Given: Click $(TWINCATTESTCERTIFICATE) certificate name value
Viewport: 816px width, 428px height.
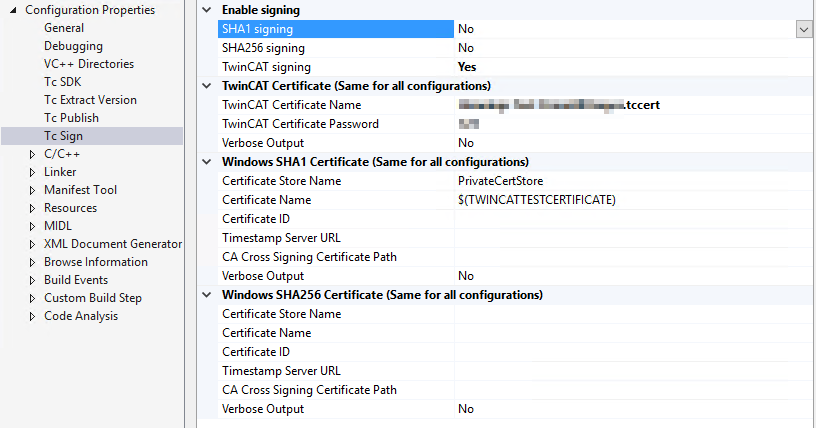Looking at the screenshot, I should 537,200.
